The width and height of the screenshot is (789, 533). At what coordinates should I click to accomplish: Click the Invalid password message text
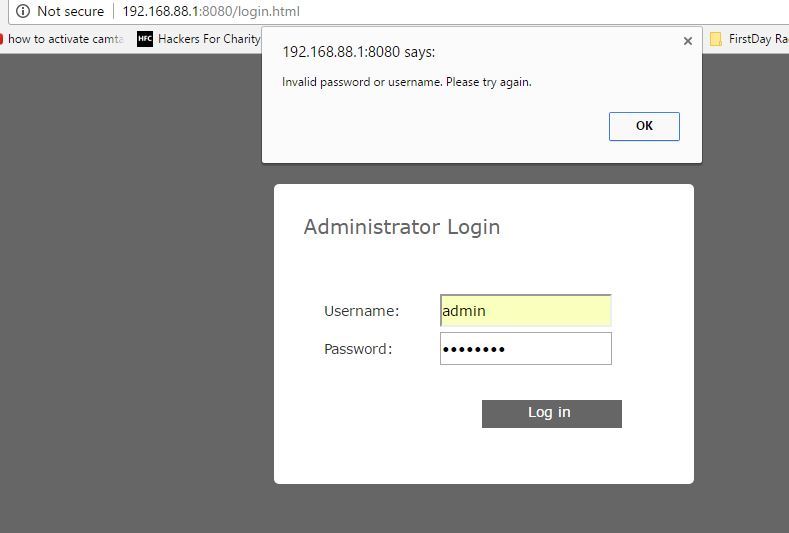click(407, 82)
